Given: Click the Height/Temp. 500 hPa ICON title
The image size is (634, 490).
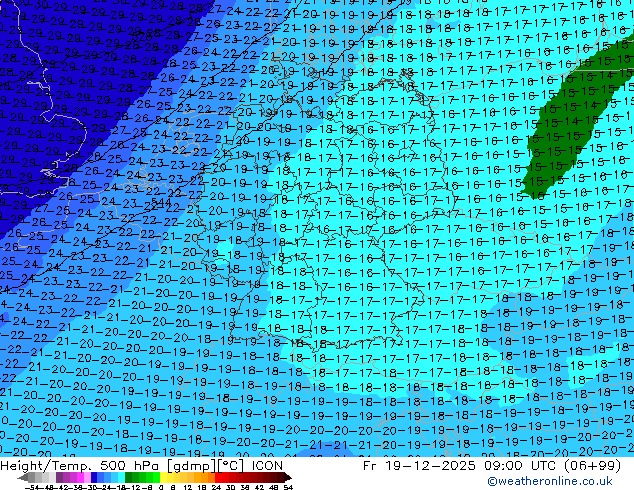Looking at the screenshot, I should [x=142, y=465].
